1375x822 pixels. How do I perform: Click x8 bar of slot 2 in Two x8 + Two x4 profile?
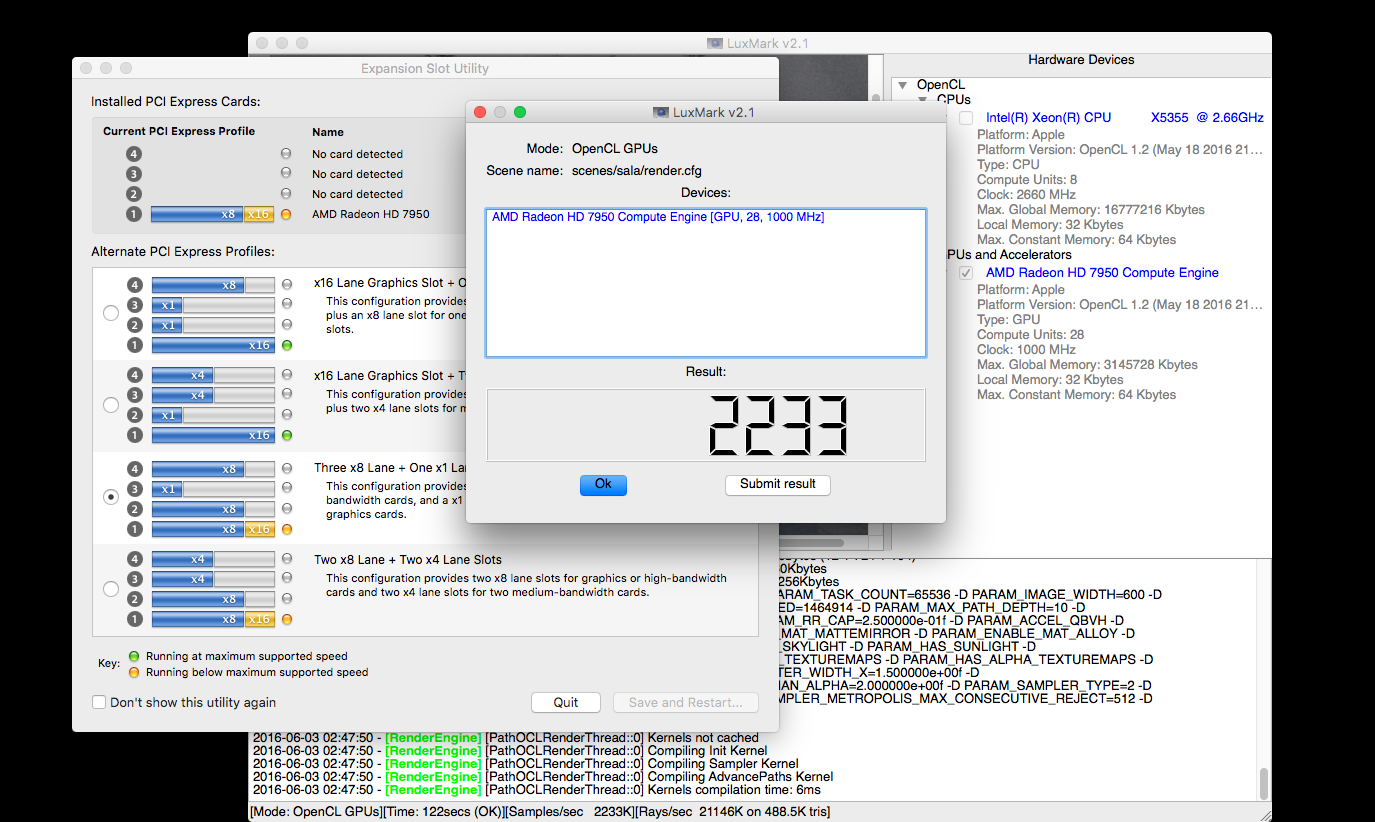tap(198, 599)
